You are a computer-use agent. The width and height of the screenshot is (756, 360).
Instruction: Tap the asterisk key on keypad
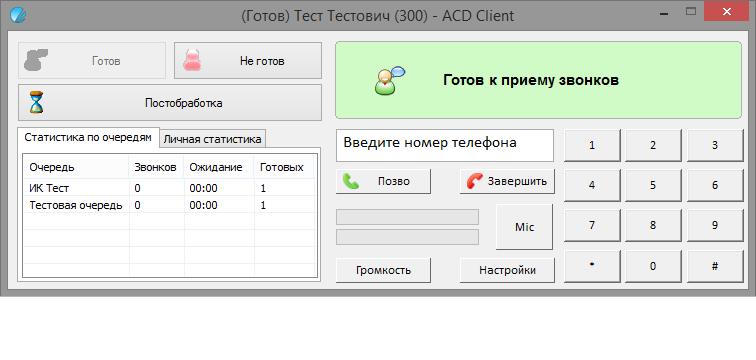(x=592, y=267)
